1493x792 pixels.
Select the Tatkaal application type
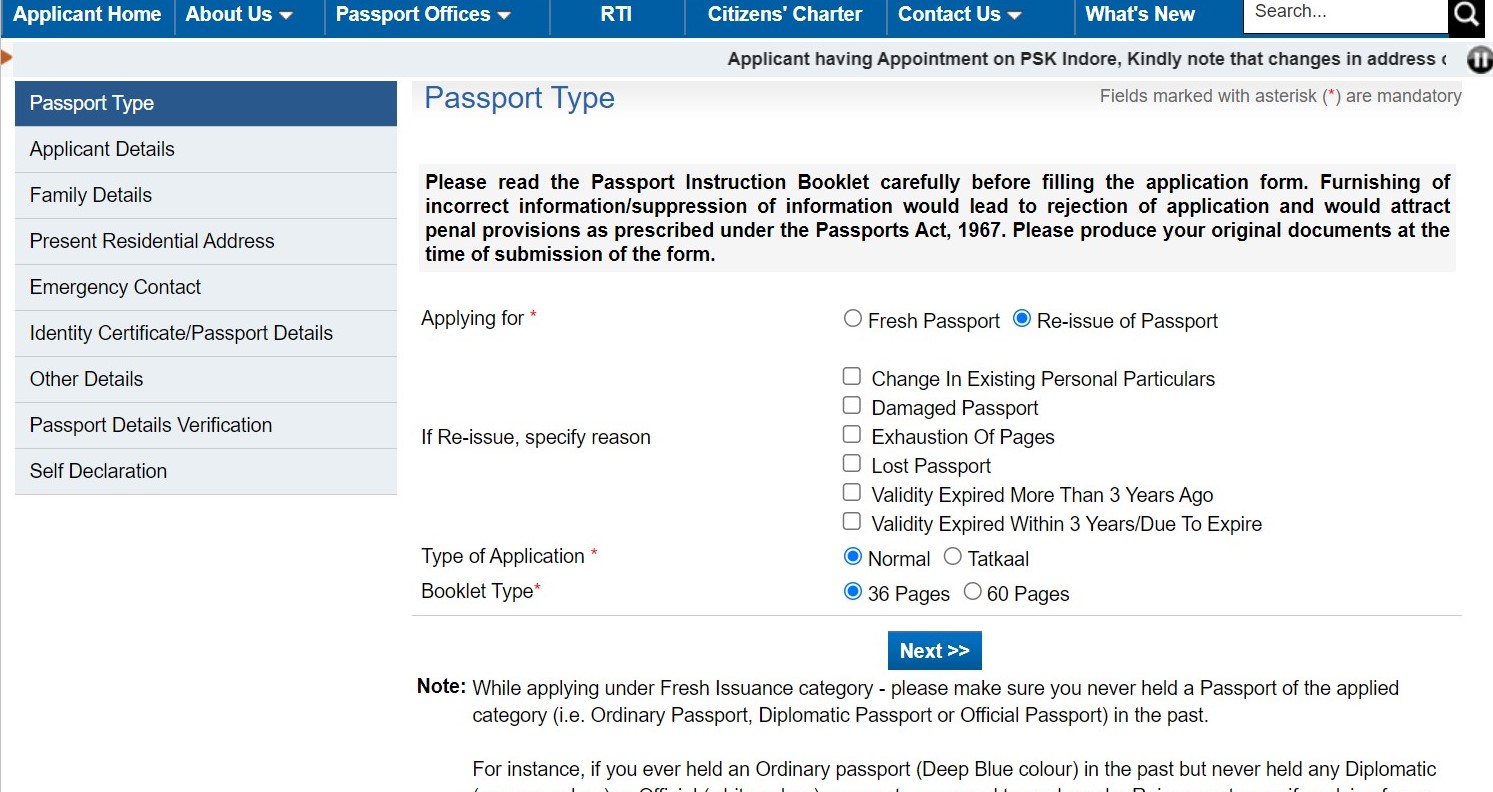tap(953, 557)
